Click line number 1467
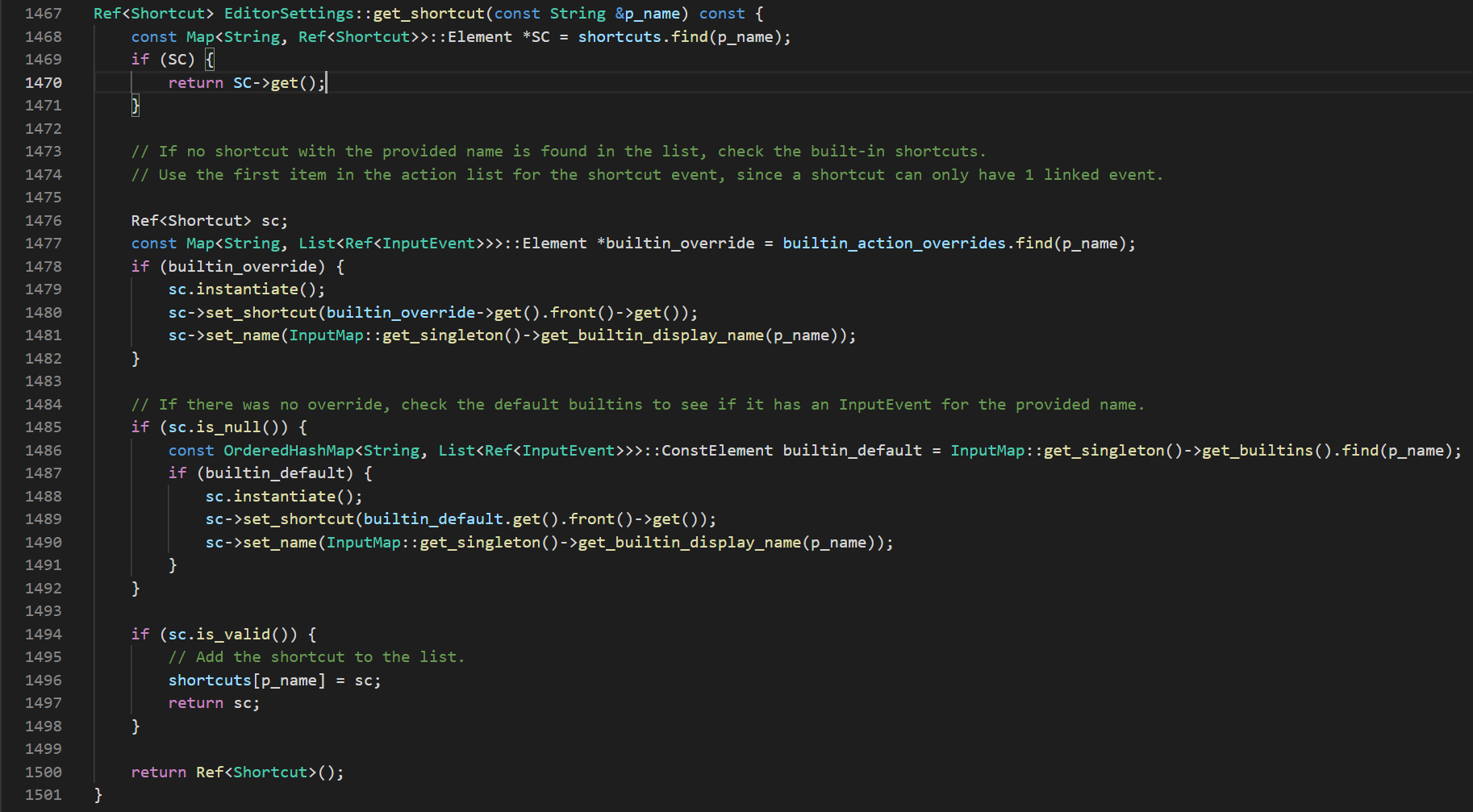 click(x=44, y=13)
